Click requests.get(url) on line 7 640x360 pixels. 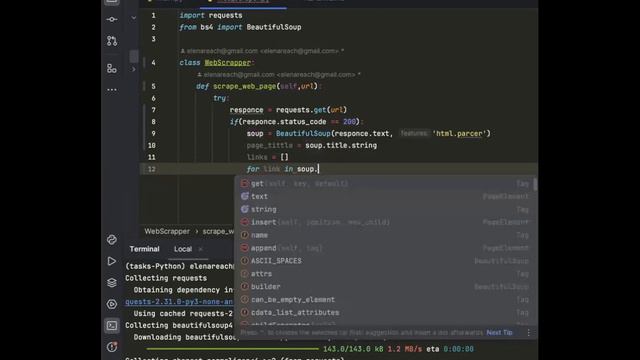[x=311, y=110]
